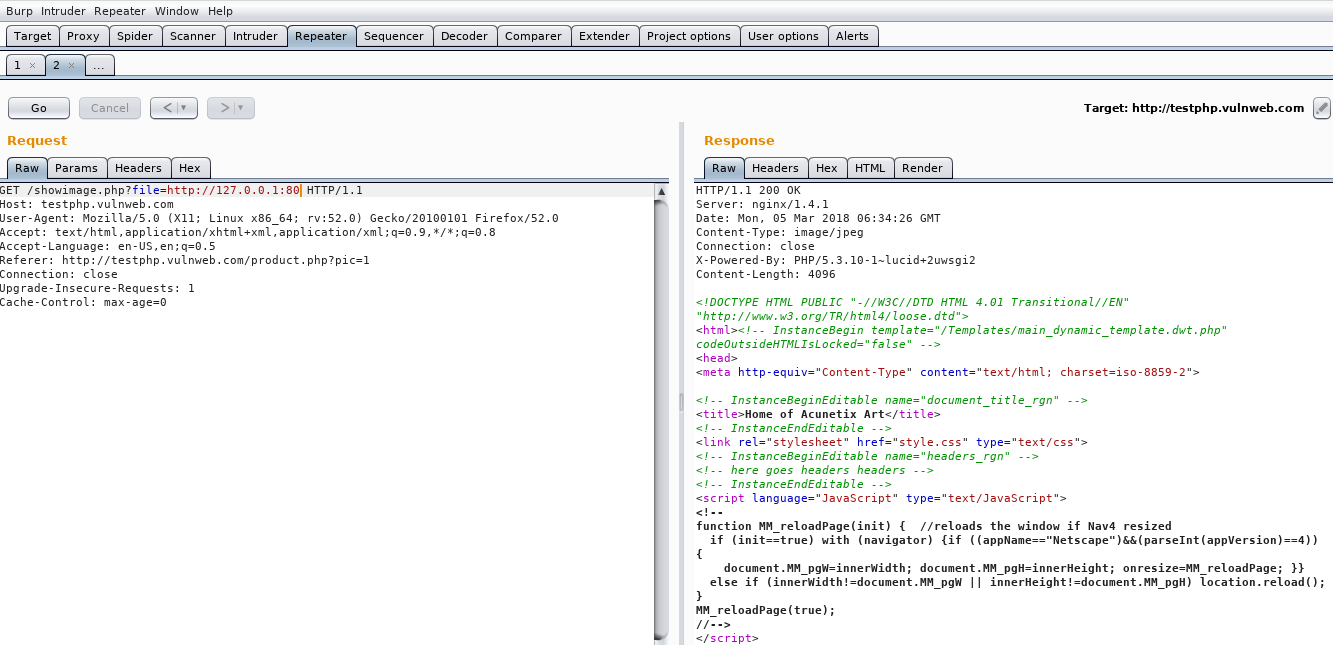Open the Help menu
Viewport: 1333px width, 645px height.
[x=220, y=11]
